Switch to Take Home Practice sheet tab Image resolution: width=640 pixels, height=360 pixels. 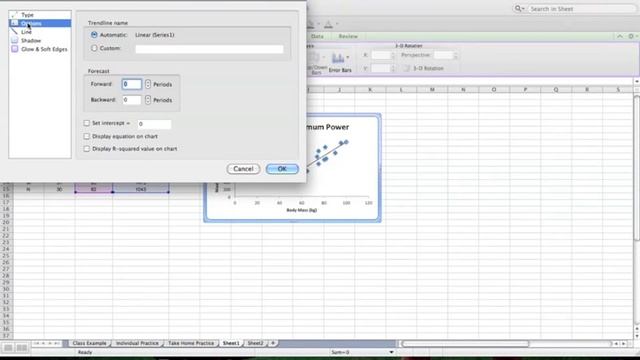pyautogui.click(x=191, y=343)
